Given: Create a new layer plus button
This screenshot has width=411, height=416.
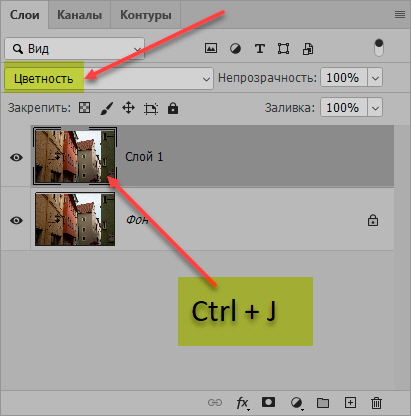Looking at the screenshot, I should tap(350, 402).
